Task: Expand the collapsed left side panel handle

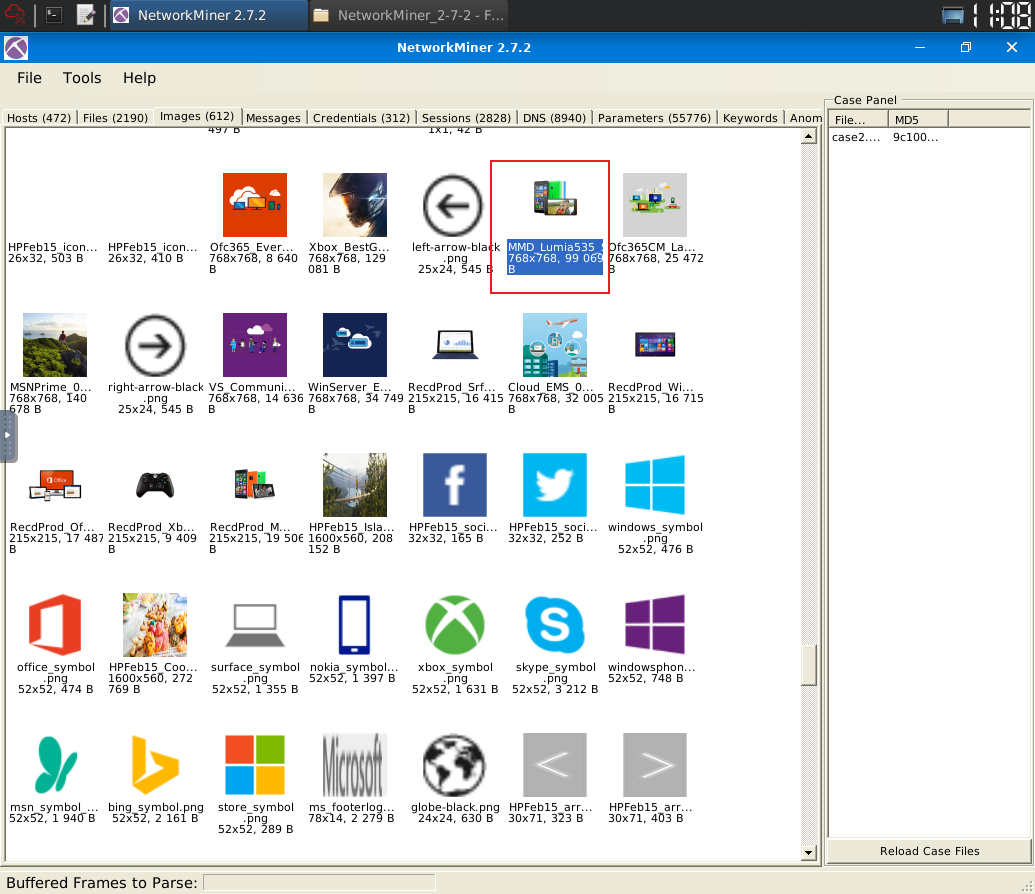Action: pos(7,435)
